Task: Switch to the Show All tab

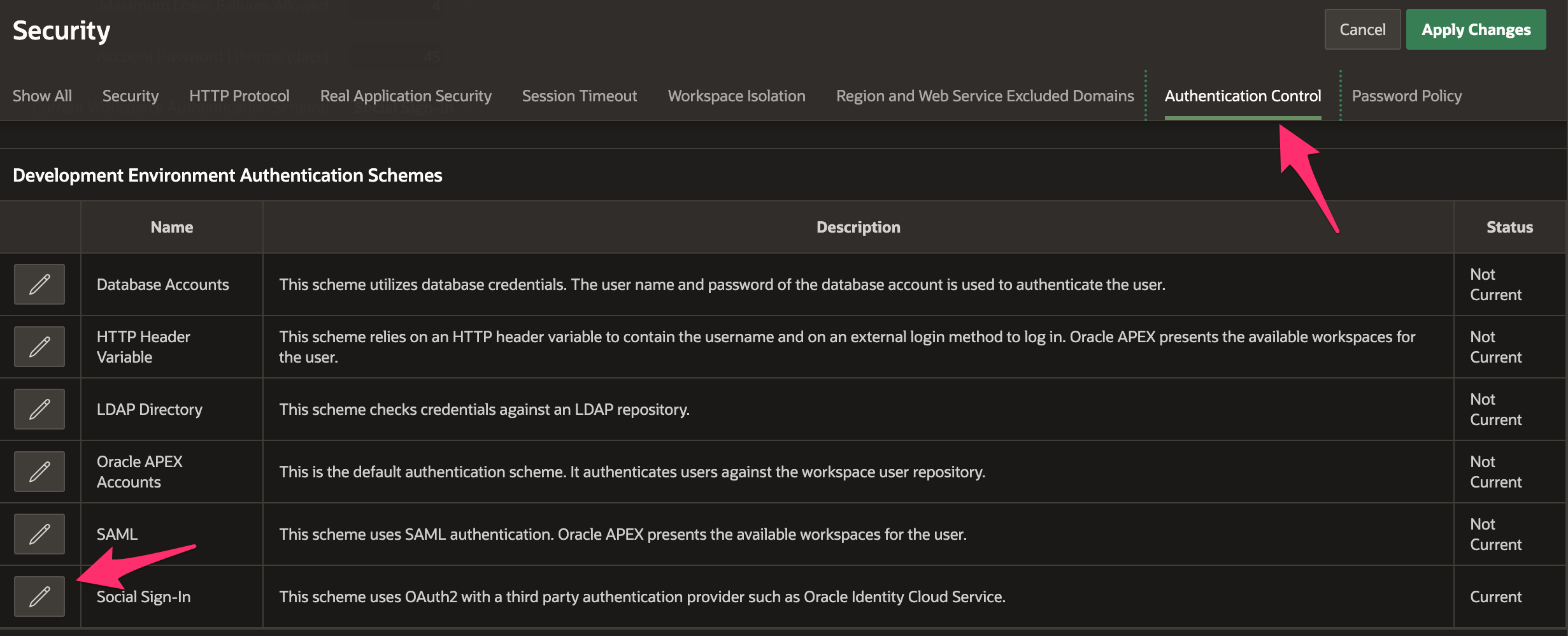Action: tap(42, 96)
